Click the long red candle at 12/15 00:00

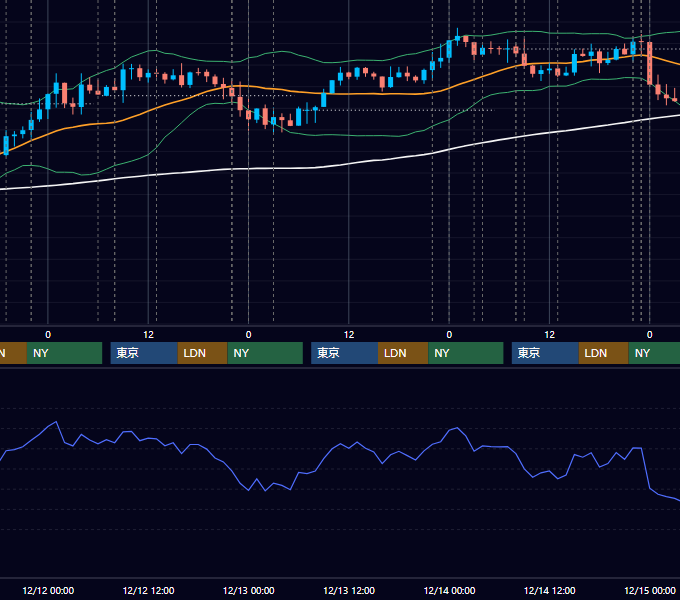[650, 63]
